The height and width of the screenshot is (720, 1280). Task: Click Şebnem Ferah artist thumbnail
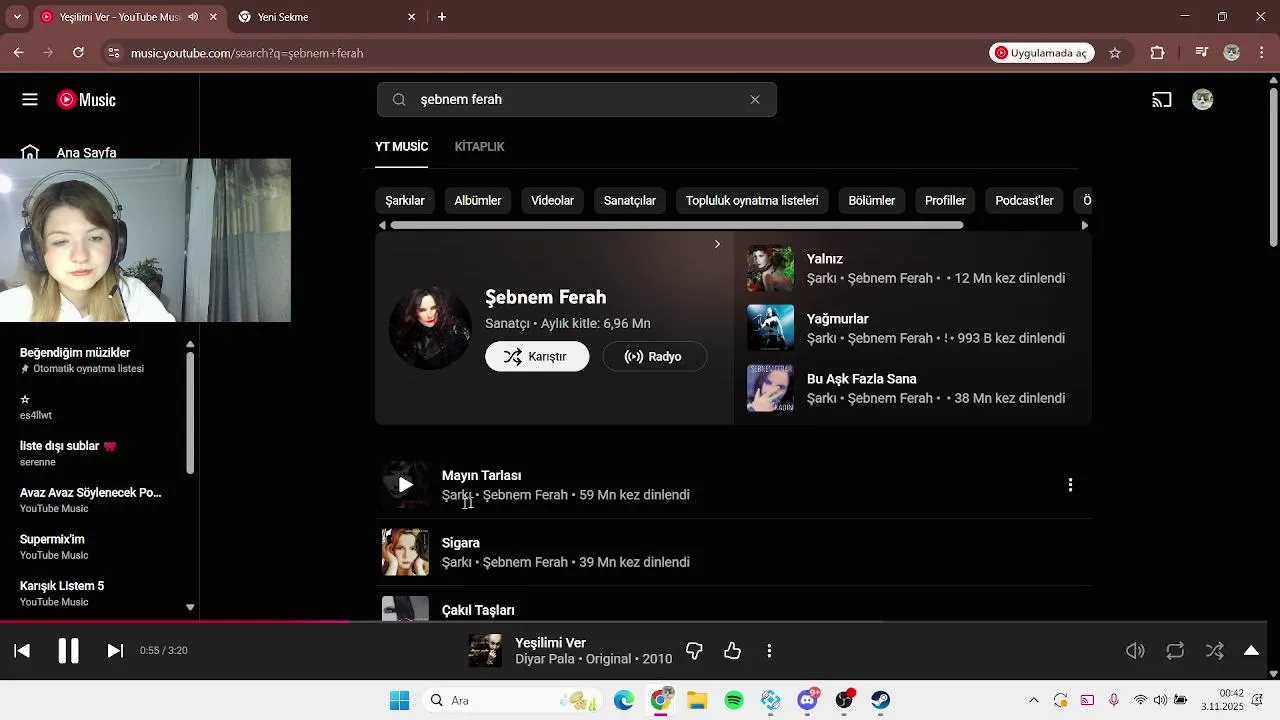(430, 328)
